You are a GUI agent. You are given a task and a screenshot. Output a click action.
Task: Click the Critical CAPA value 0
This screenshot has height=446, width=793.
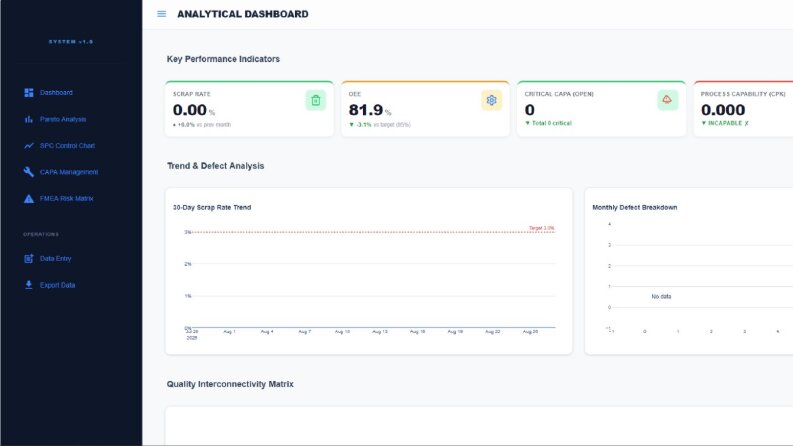[x=530, y=110]
